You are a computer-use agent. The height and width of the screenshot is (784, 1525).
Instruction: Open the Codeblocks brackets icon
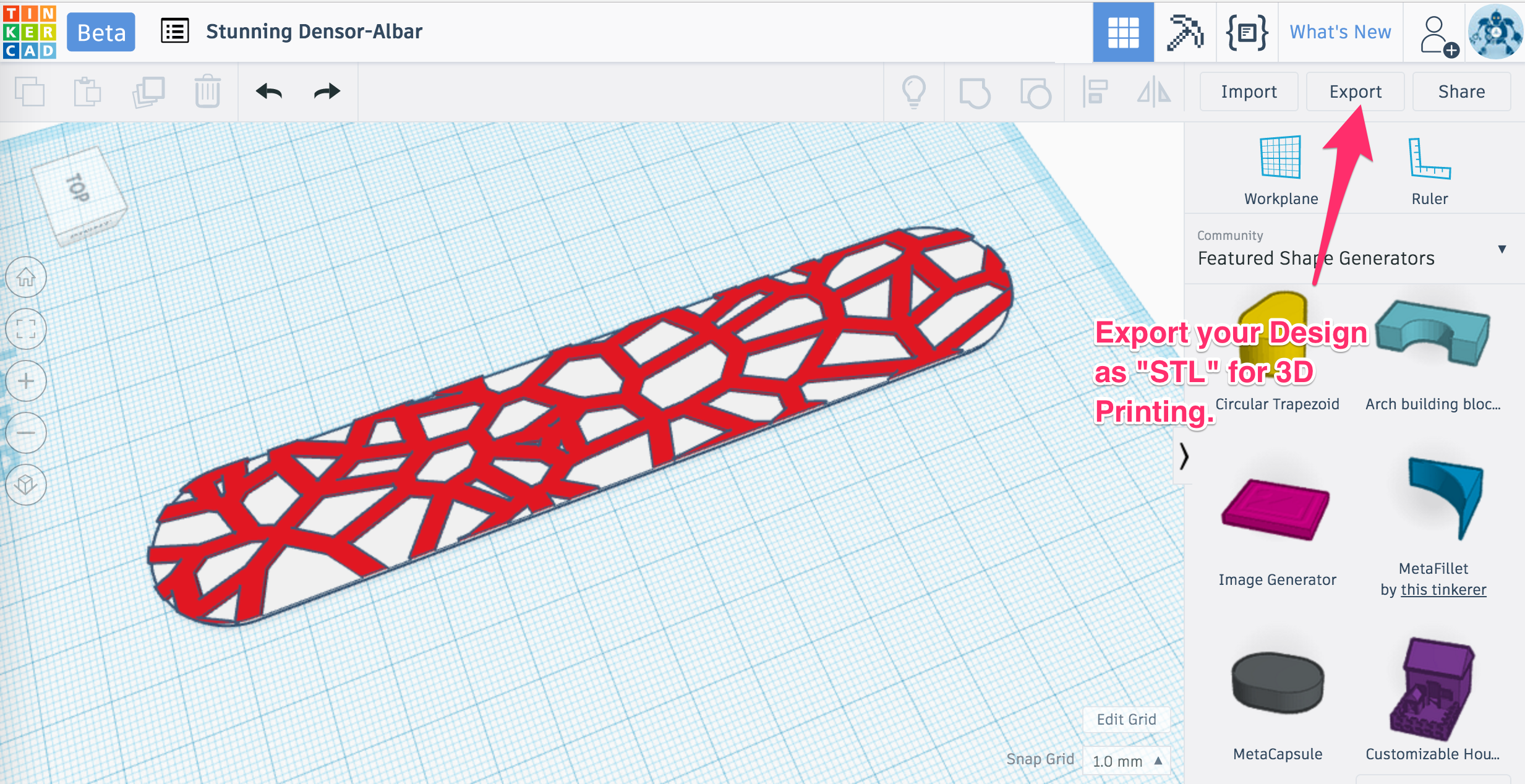(x=1247, y=32)
